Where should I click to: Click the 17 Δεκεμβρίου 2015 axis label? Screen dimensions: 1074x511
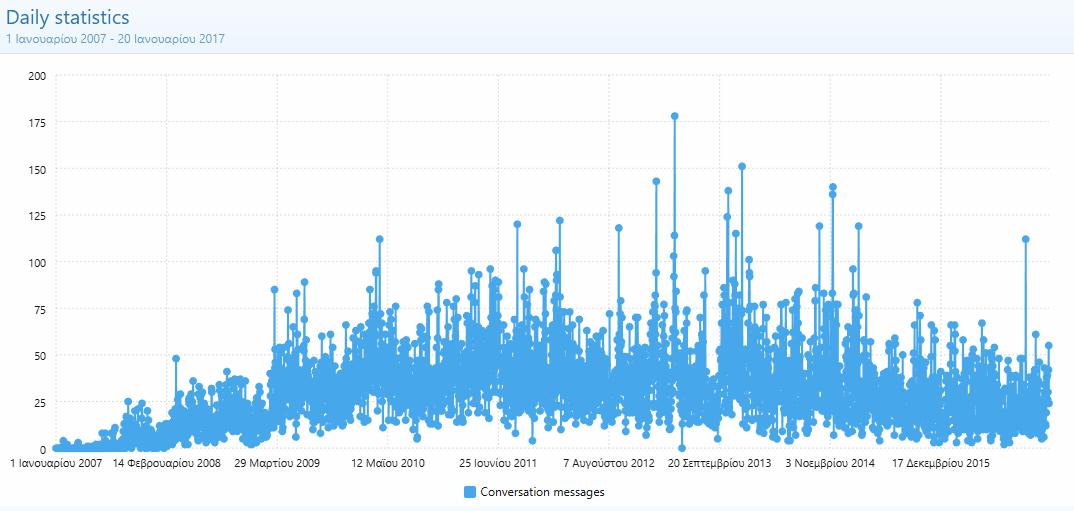pos(941,464)
